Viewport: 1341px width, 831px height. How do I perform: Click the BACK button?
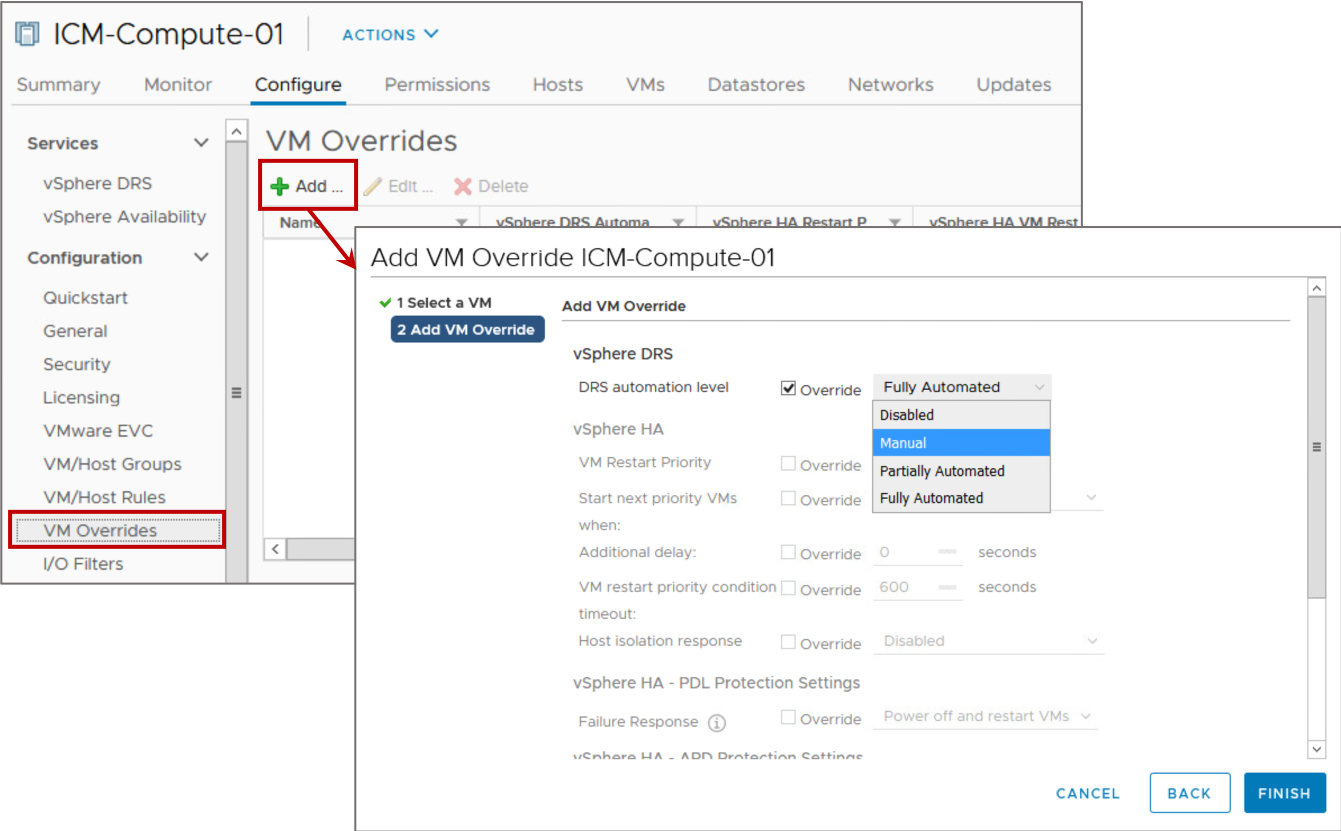1190,793
